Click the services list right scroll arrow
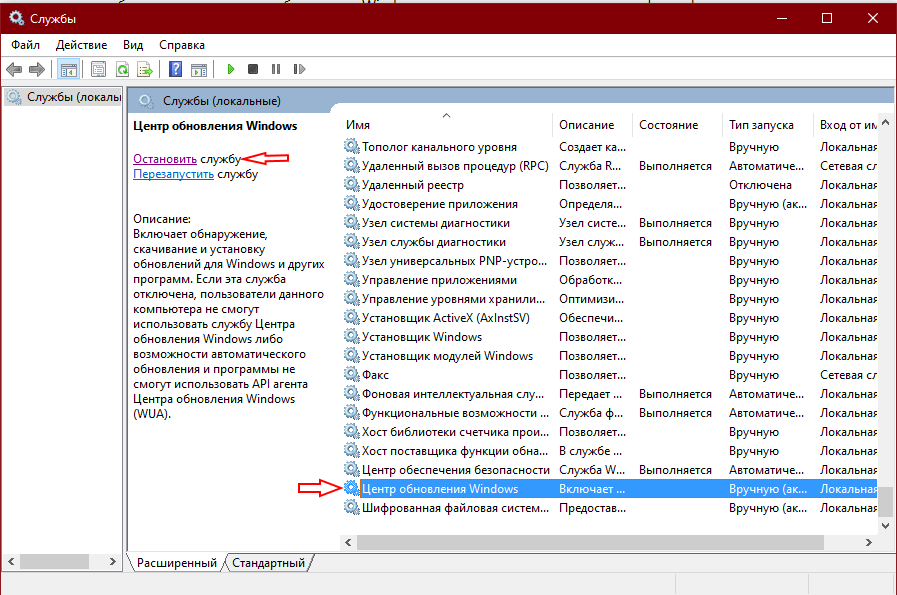Screen dimensions: 897x595 point(869,542)
